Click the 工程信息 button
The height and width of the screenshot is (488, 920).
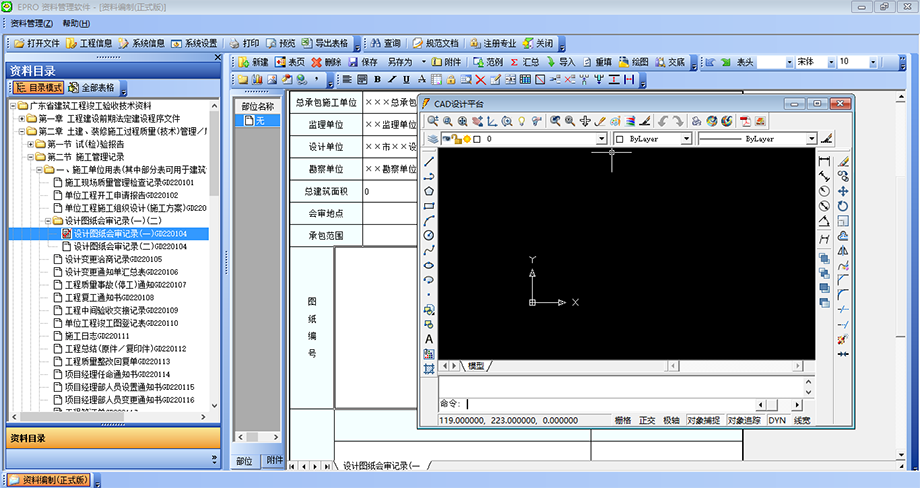(89, 43)
